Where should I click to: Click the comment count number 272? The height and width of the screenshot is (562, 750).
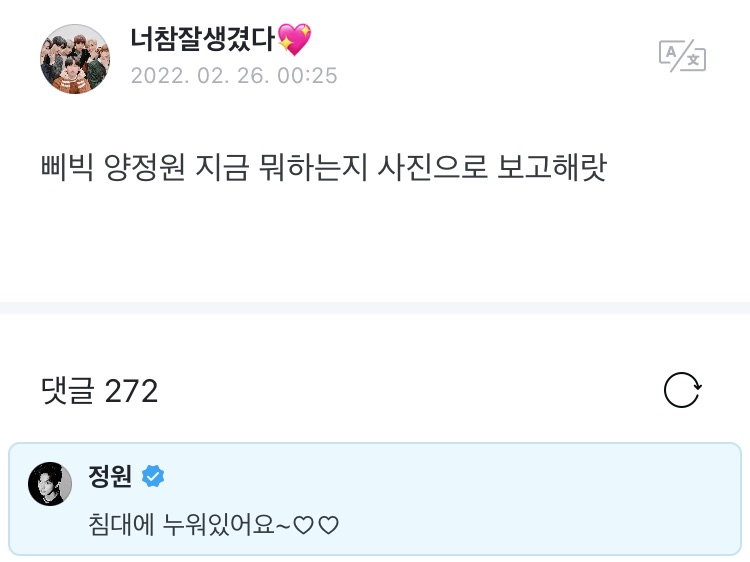pyautogui.click(x=131, y=391)
